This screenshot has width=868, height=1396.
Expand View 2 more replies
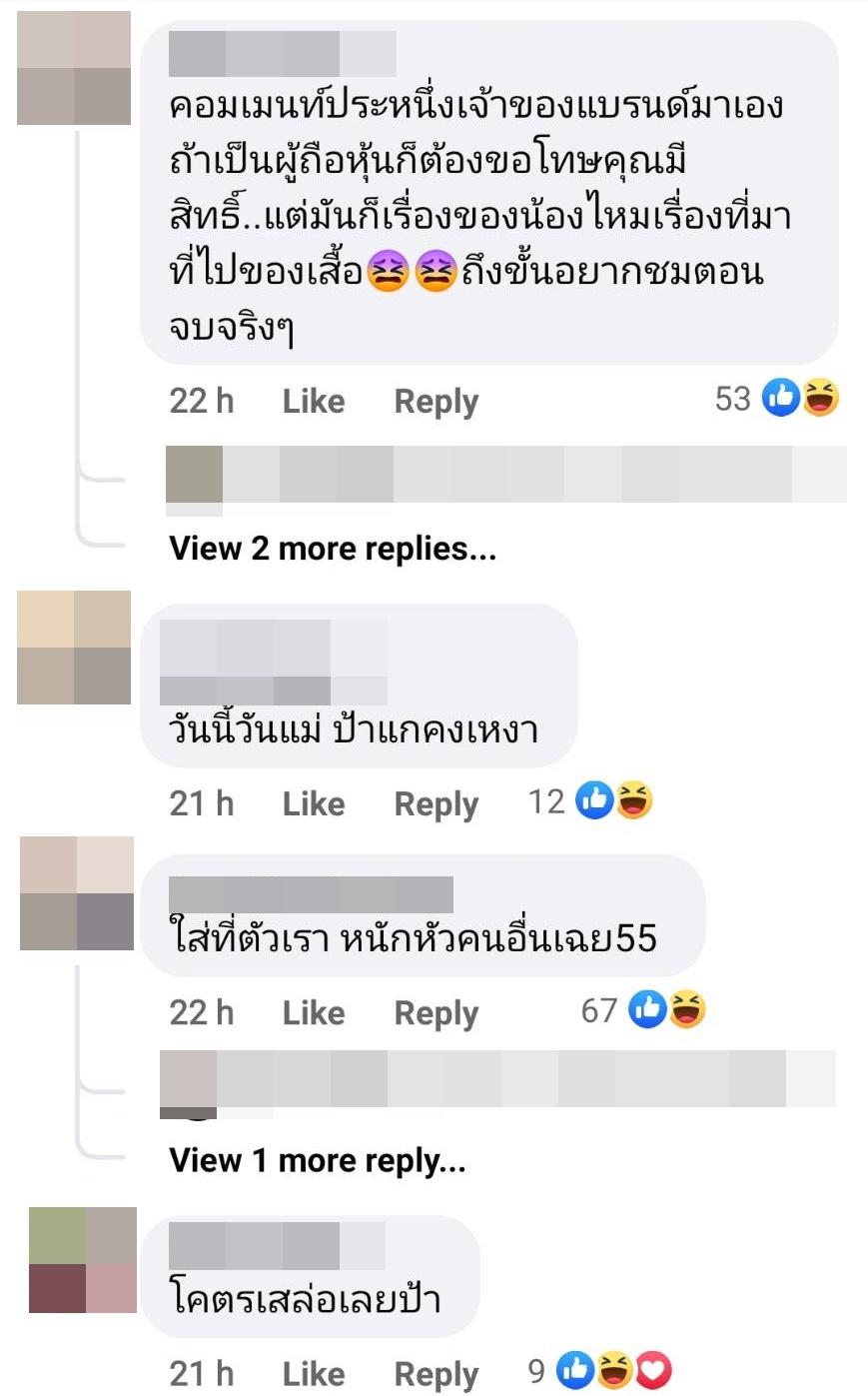click(x=333, y=549)
